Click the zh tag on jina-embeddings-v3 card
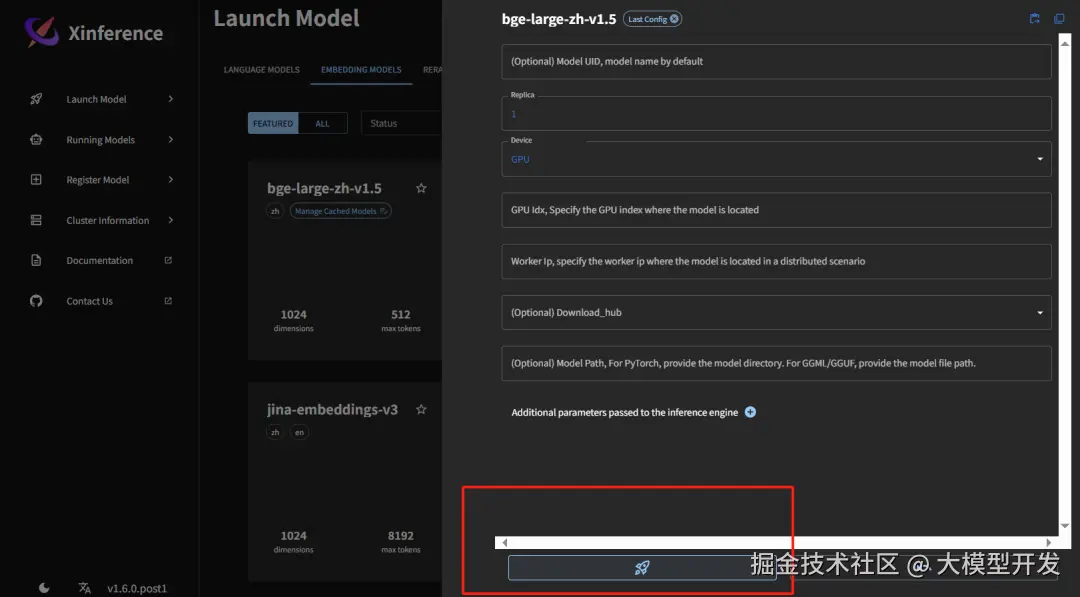 (x=275, y=432)
